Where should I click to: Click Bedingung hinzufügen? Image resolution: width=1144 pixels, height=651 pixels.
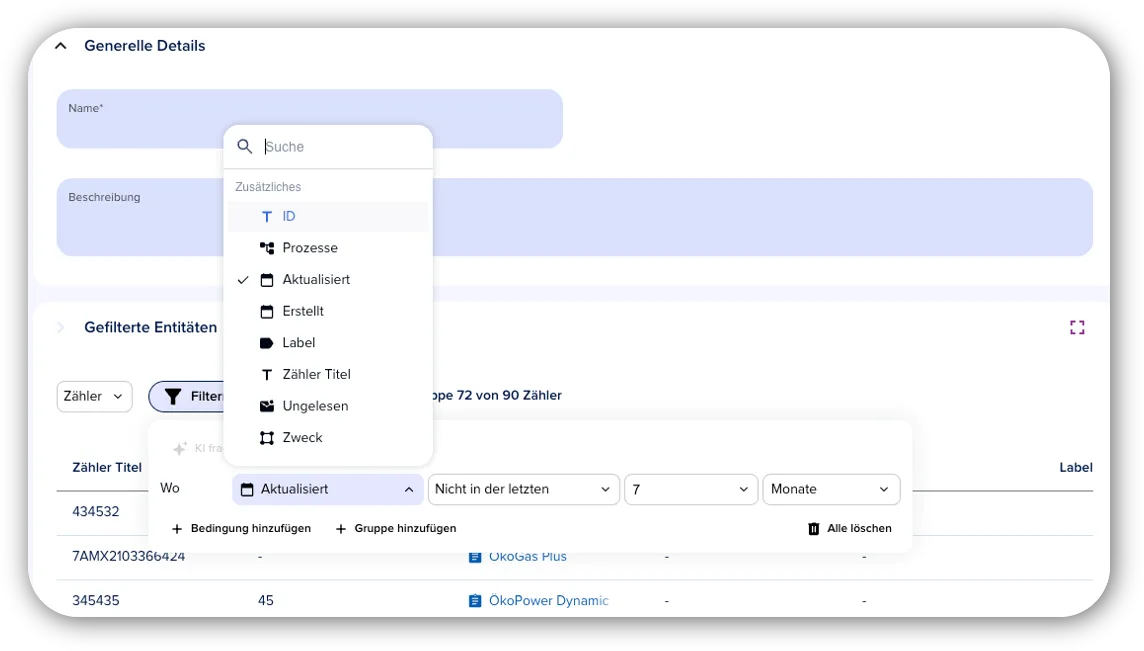coord(241,528)
